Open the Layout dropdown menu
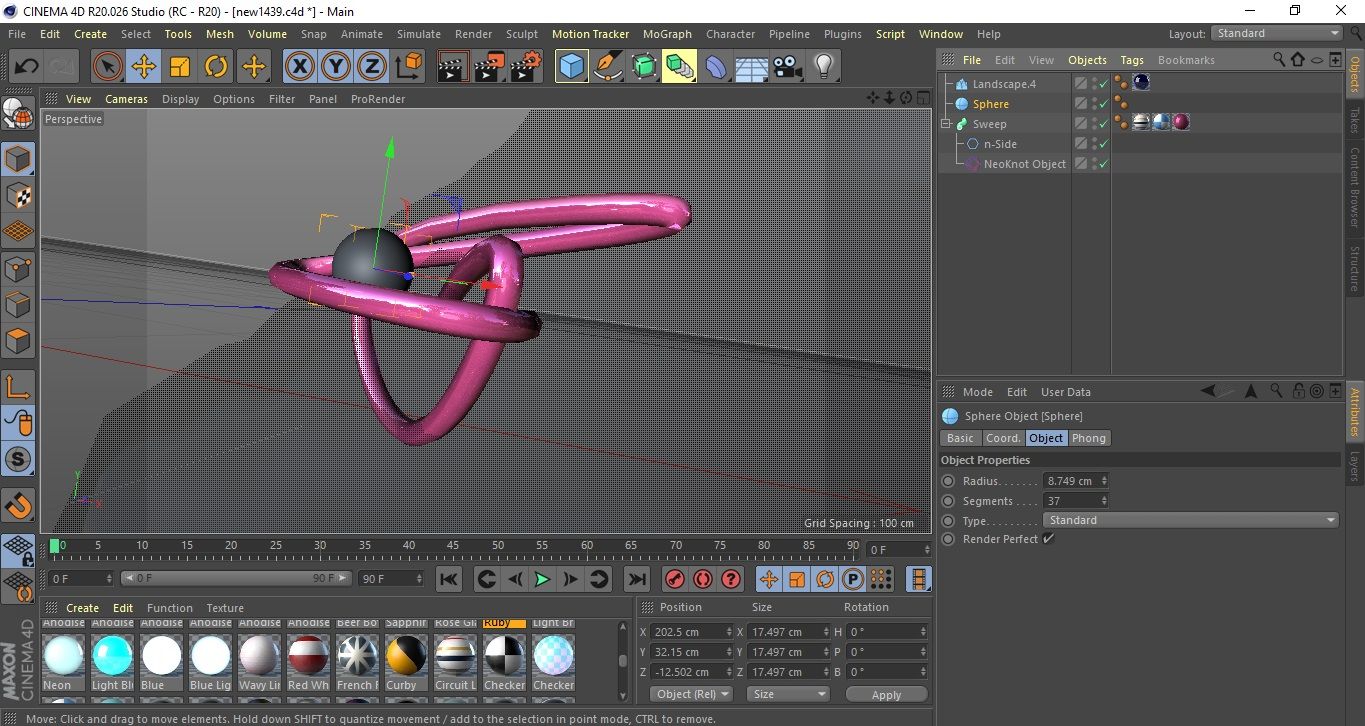Screen dimensions: 1365x726 (x=1277, y=33)
